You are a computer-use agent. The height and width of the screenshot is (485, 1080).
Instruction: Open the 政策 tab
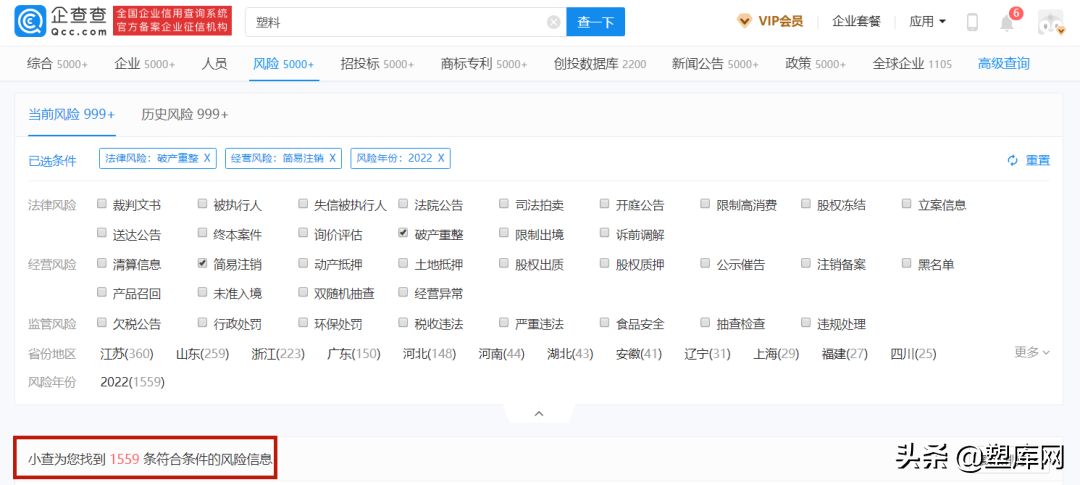(x=816, y=64)
